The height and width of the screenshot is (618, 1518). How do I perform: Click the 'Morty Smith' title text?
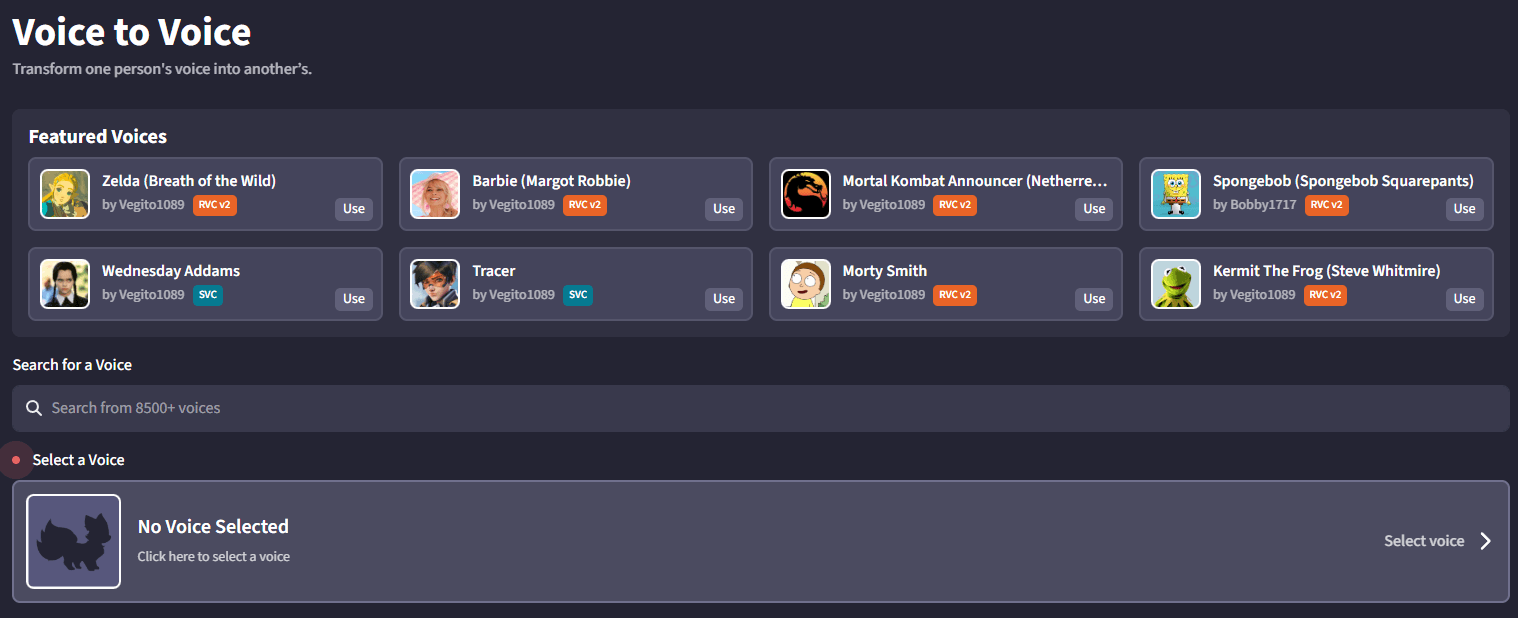[x=885, y=271]
